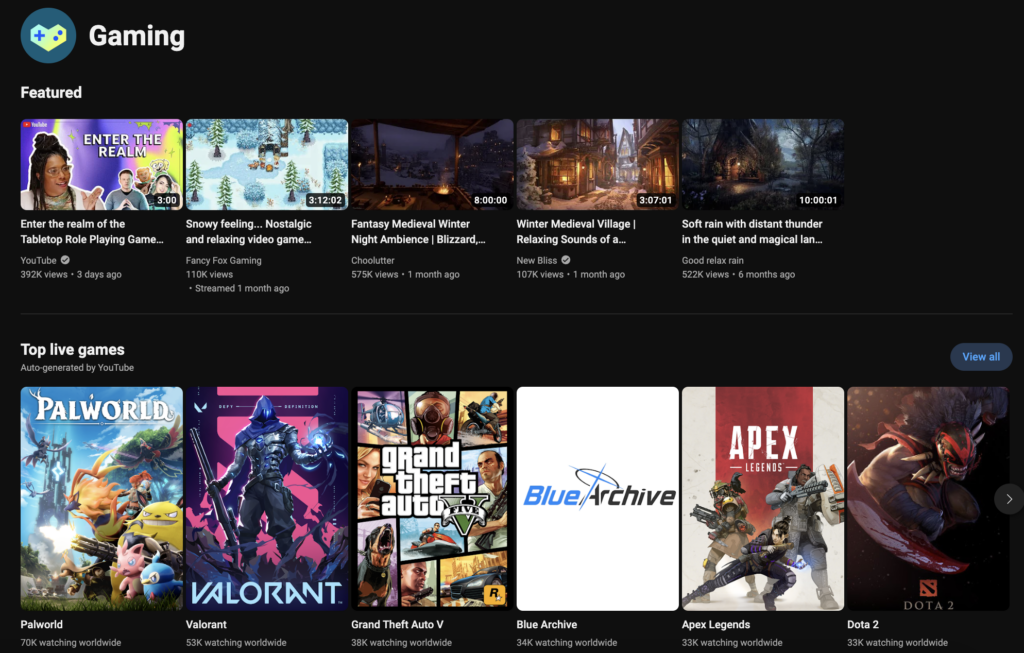1024x653 pixels.
Task: Visit the Good relax rain channel
Action: click(x=712, y=261)
